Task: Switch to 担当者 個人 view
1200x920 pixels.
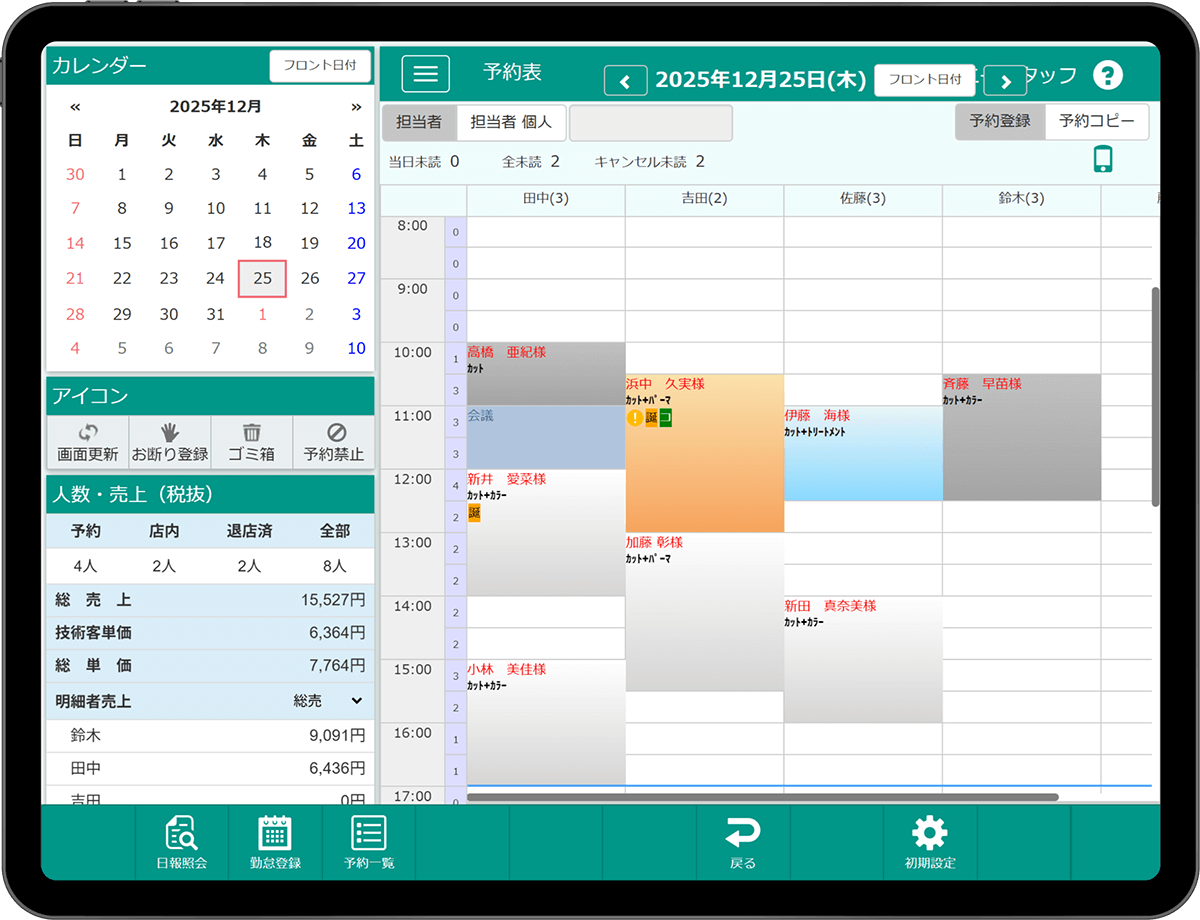Action: (x=511, y=122)
